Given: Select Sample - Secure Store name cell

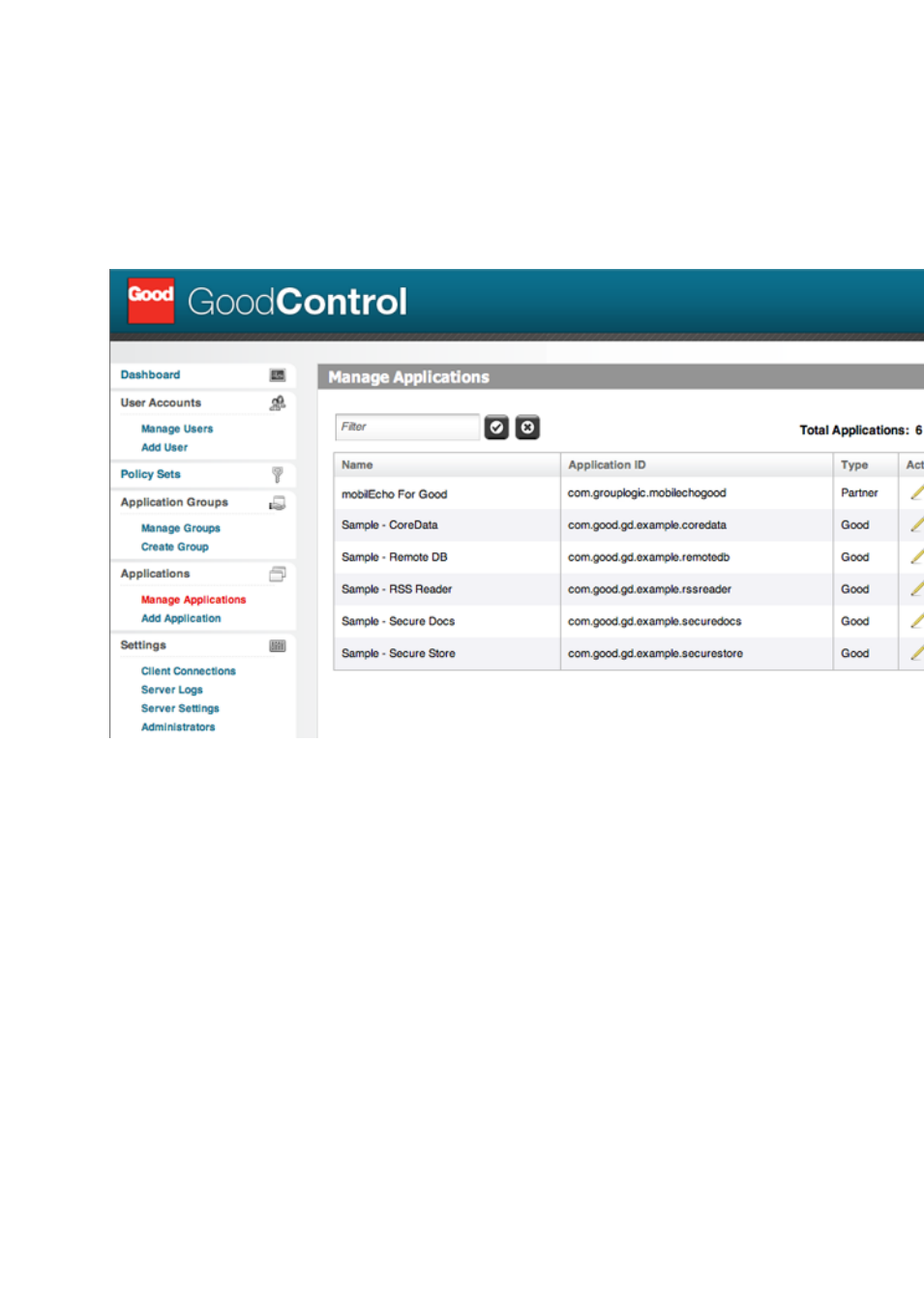Looking at the screenshot, I should coord(399,654).
